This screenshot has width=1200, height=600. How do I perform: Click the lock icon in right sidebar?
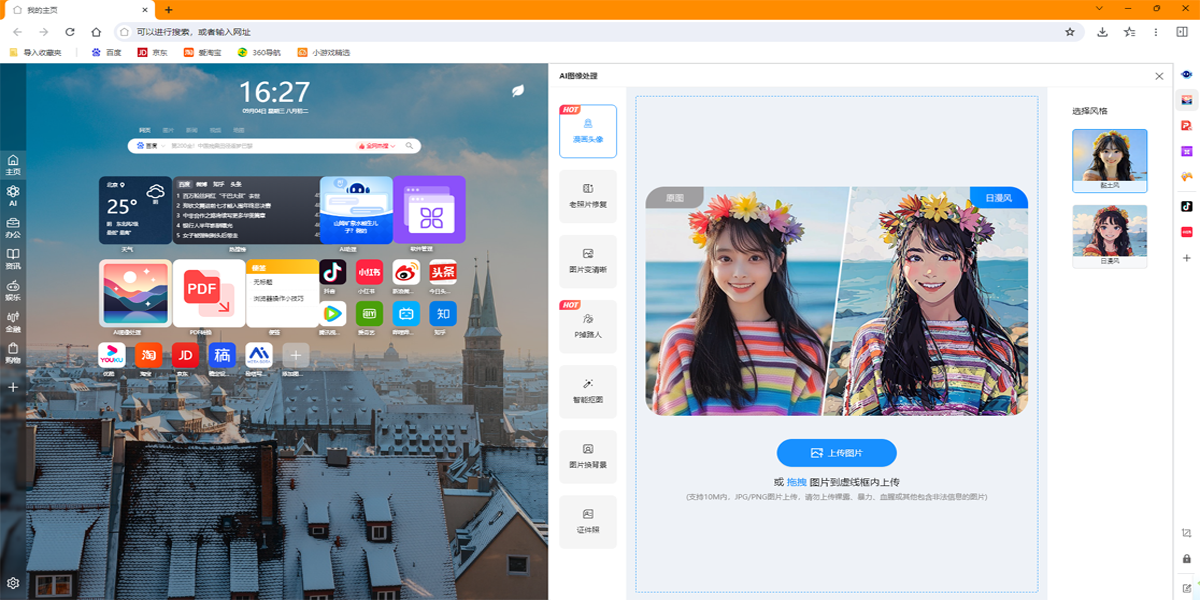1187,558
